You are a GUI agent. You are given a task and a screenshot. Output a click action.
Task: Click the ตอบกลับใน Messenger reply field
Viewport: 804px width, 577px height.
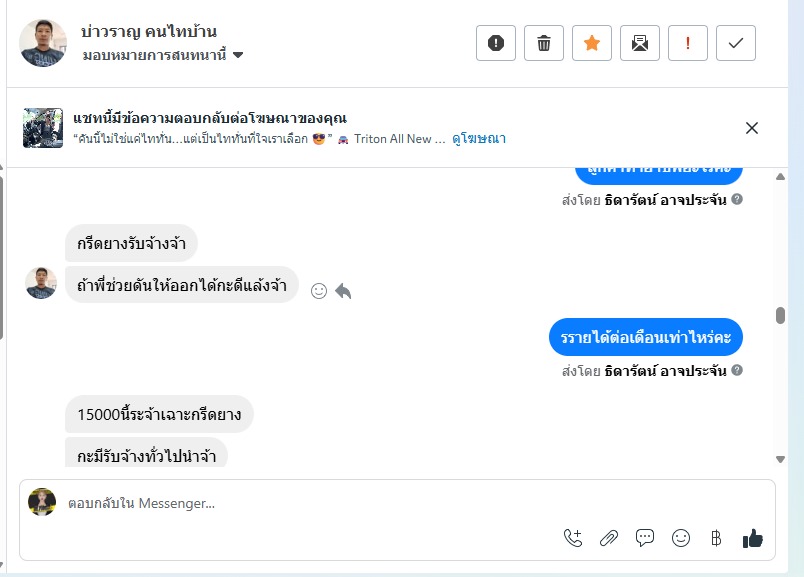[300, 503]
